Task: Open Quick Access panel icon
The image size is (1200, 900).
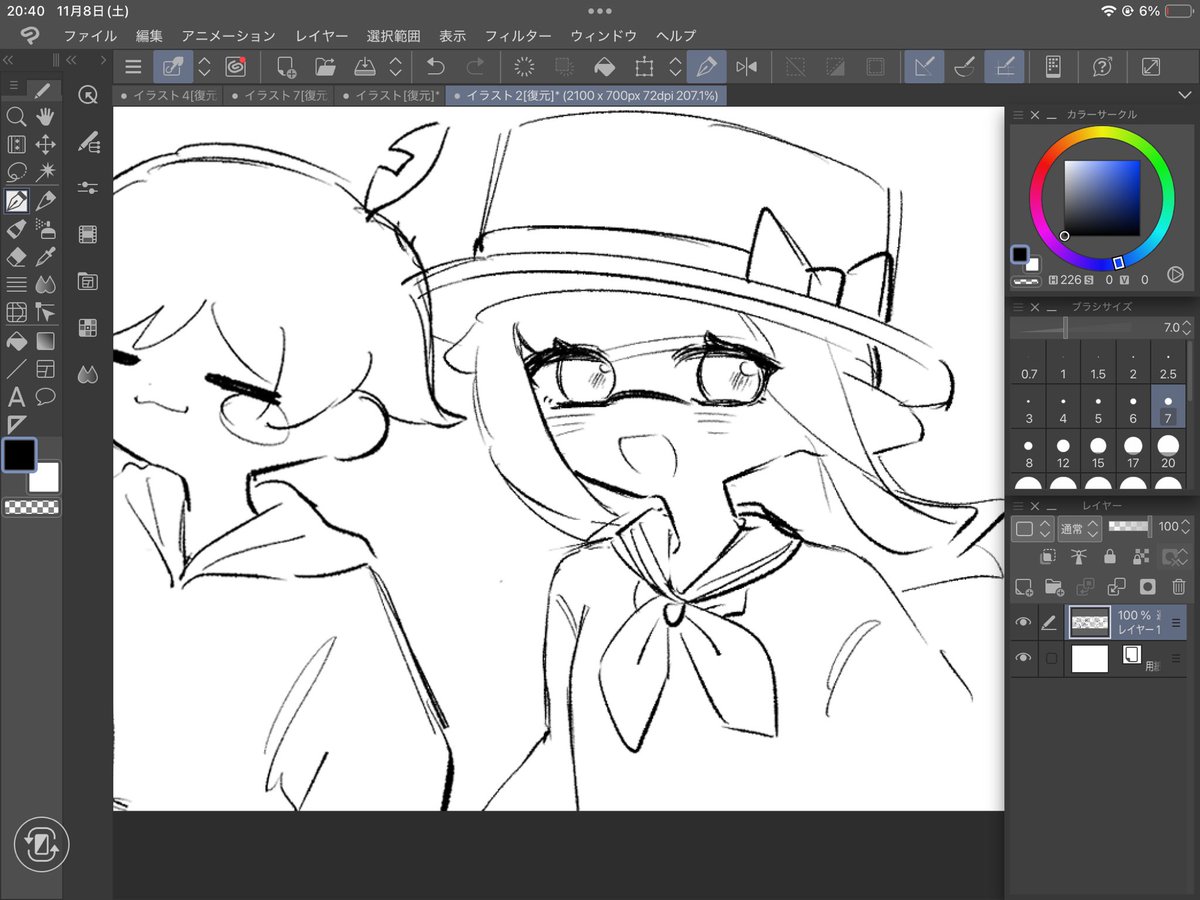Action: (88, 95)
